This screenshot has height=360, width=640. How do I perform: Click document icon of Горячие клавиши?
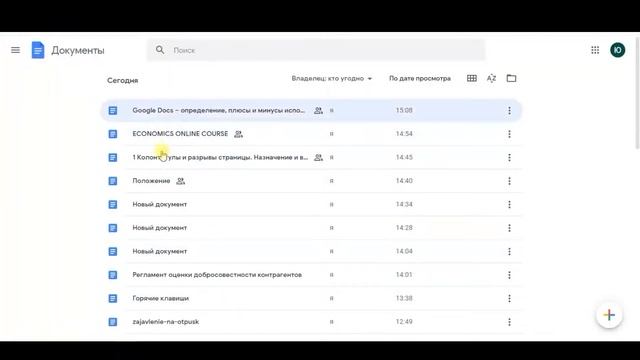click(x=113, y=298)
